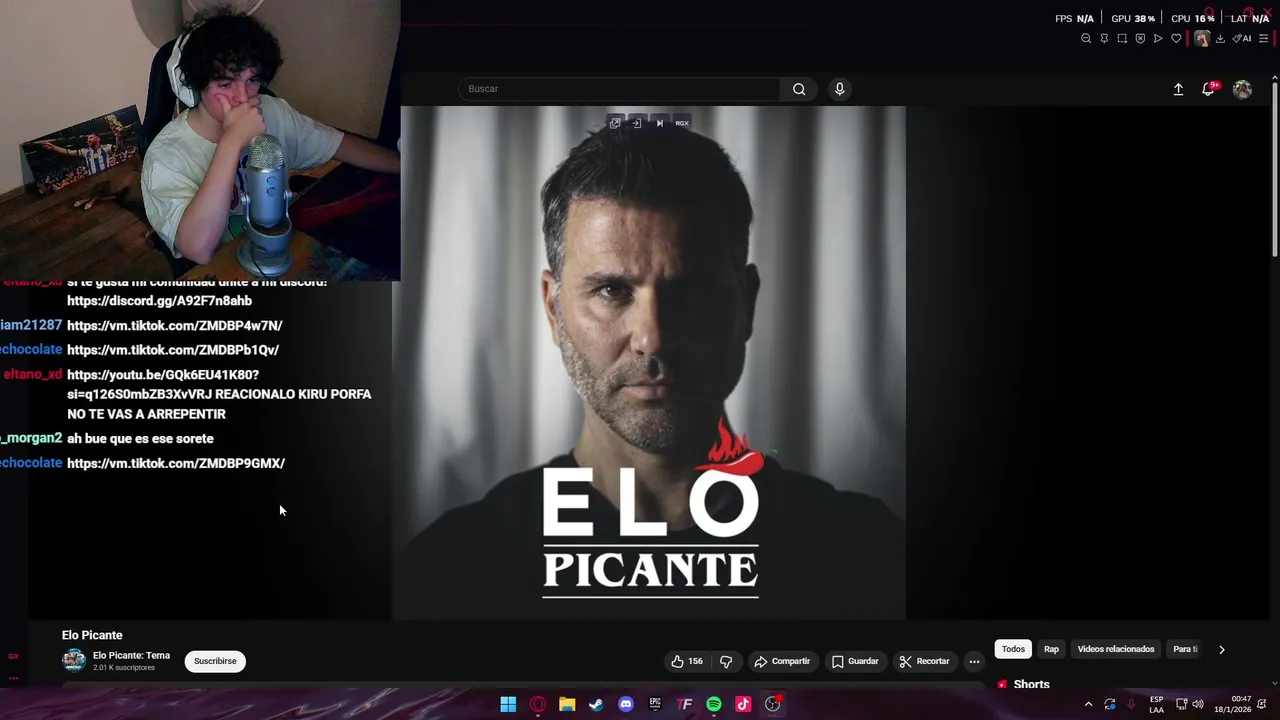Open TikTok app from taskbar
This screenshot has height=720, width=1280.
click(x=743, y=704)
